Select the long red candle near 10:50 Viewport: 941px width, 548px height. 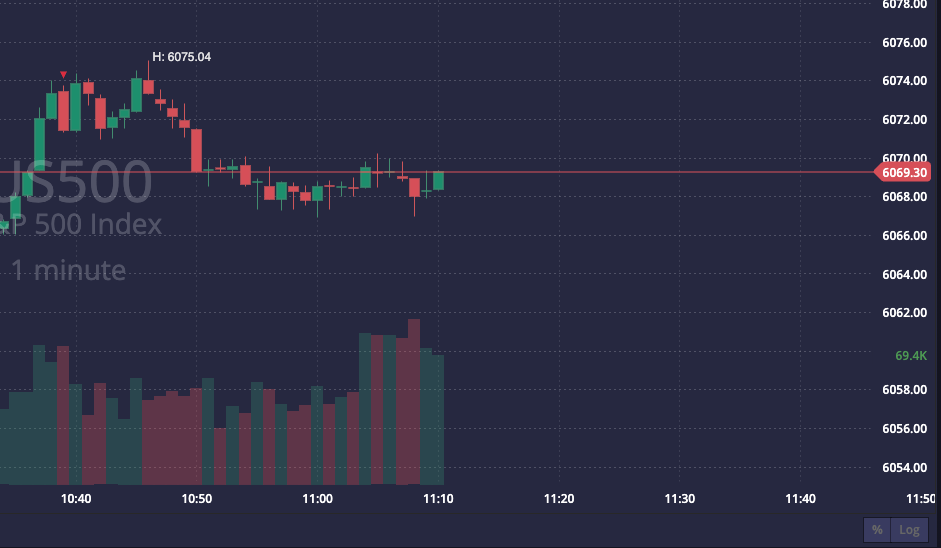coord(197,150)
